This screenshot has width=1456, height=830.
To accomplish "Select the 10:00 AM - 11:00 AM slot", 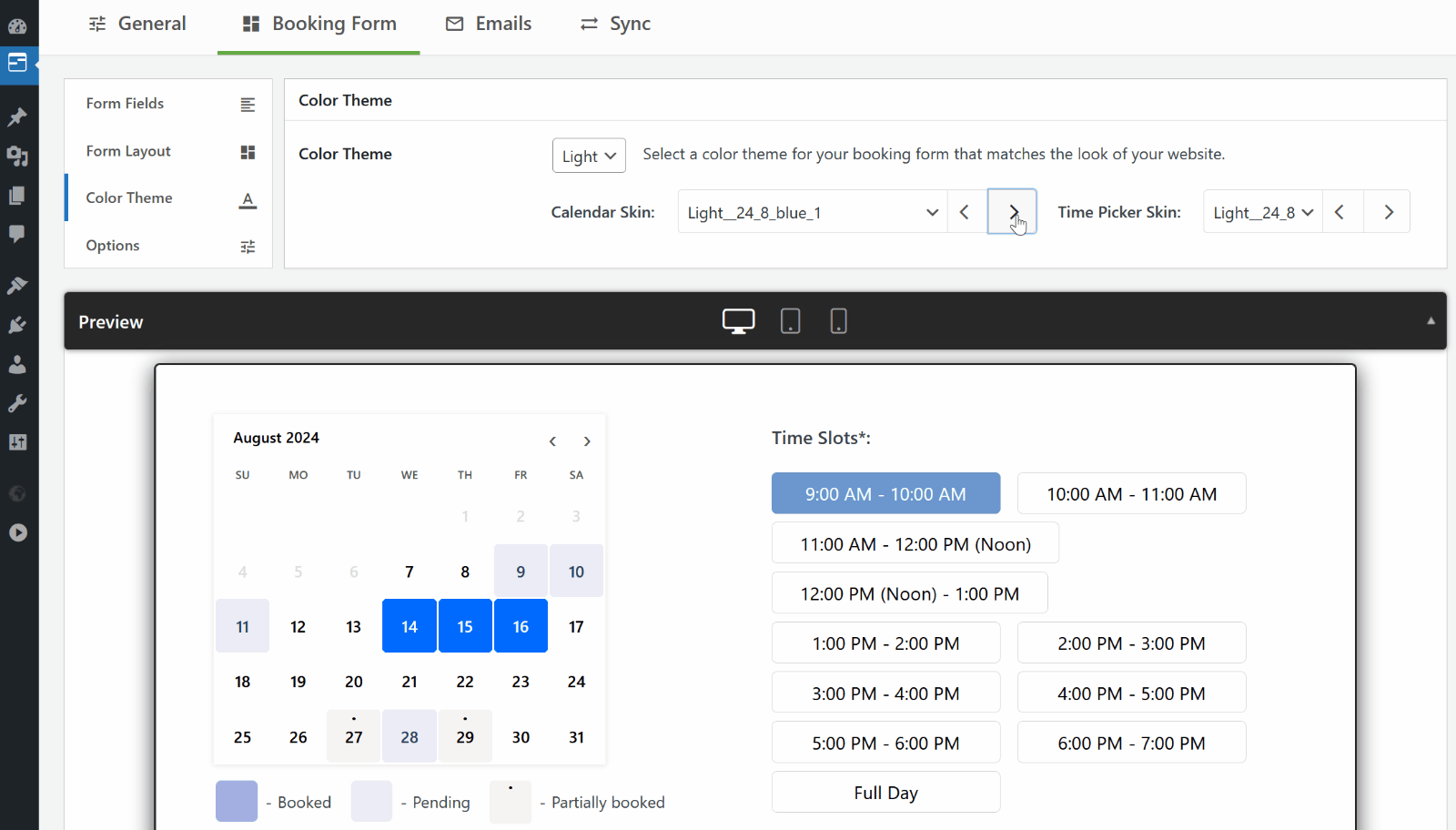I will point(1131,494).
